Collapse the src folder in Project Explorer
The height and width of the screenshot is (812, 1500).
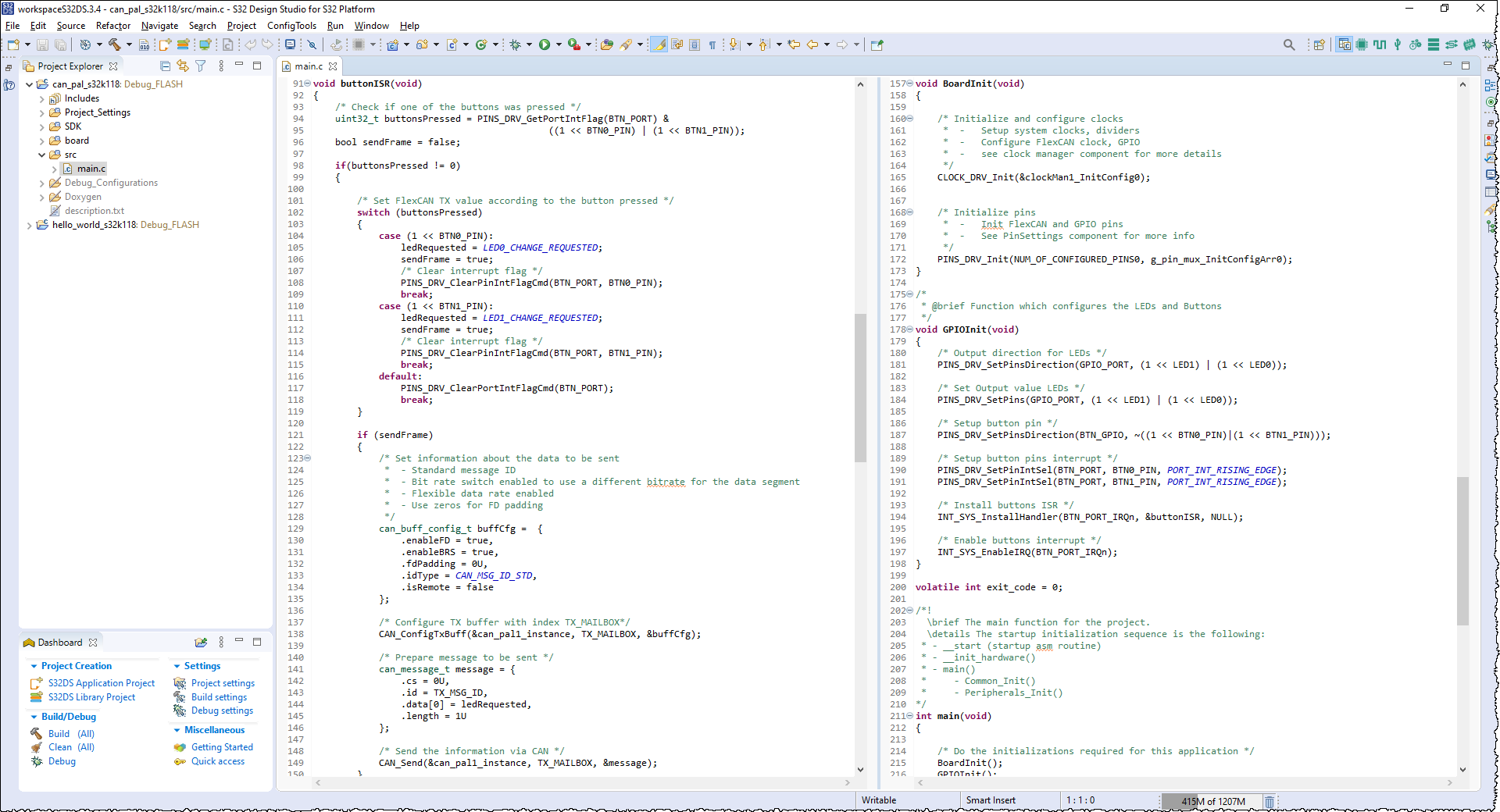(x=41, y=155)
